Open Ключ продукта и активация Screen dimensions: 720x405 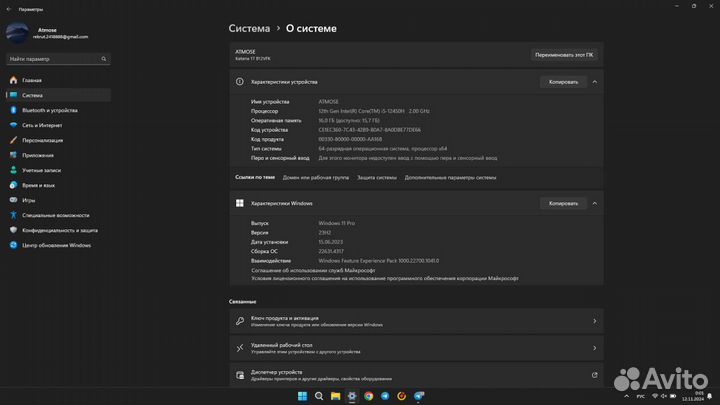[416, 321]
